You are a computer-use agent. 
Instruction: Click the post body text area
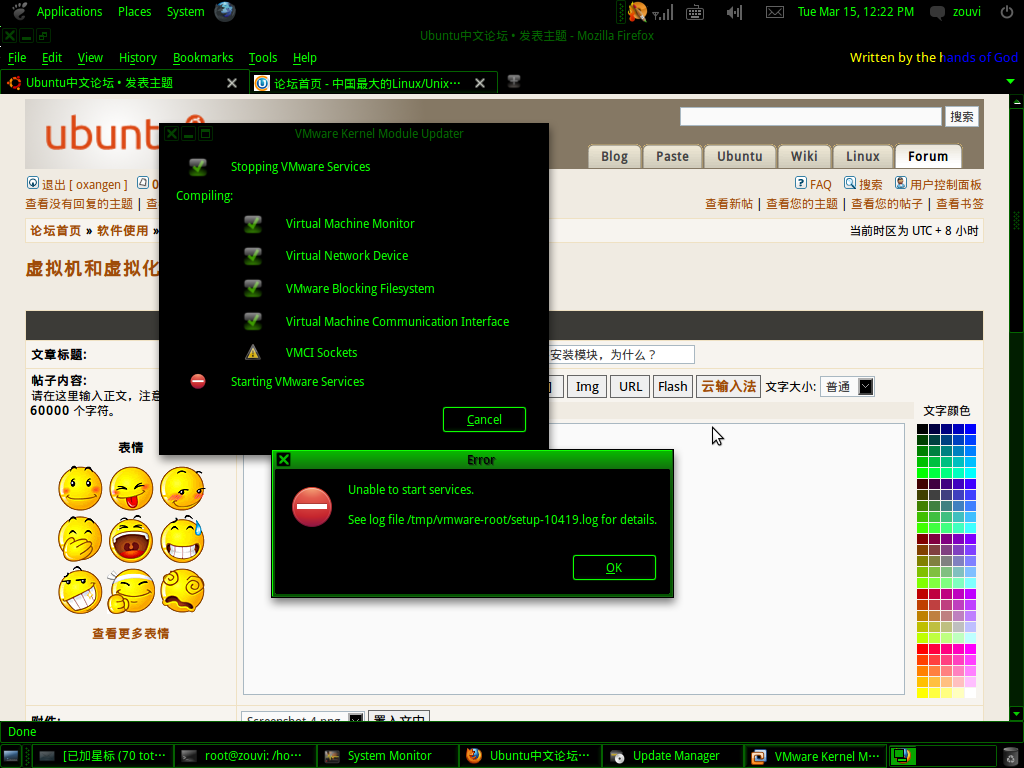coord(573,559)
